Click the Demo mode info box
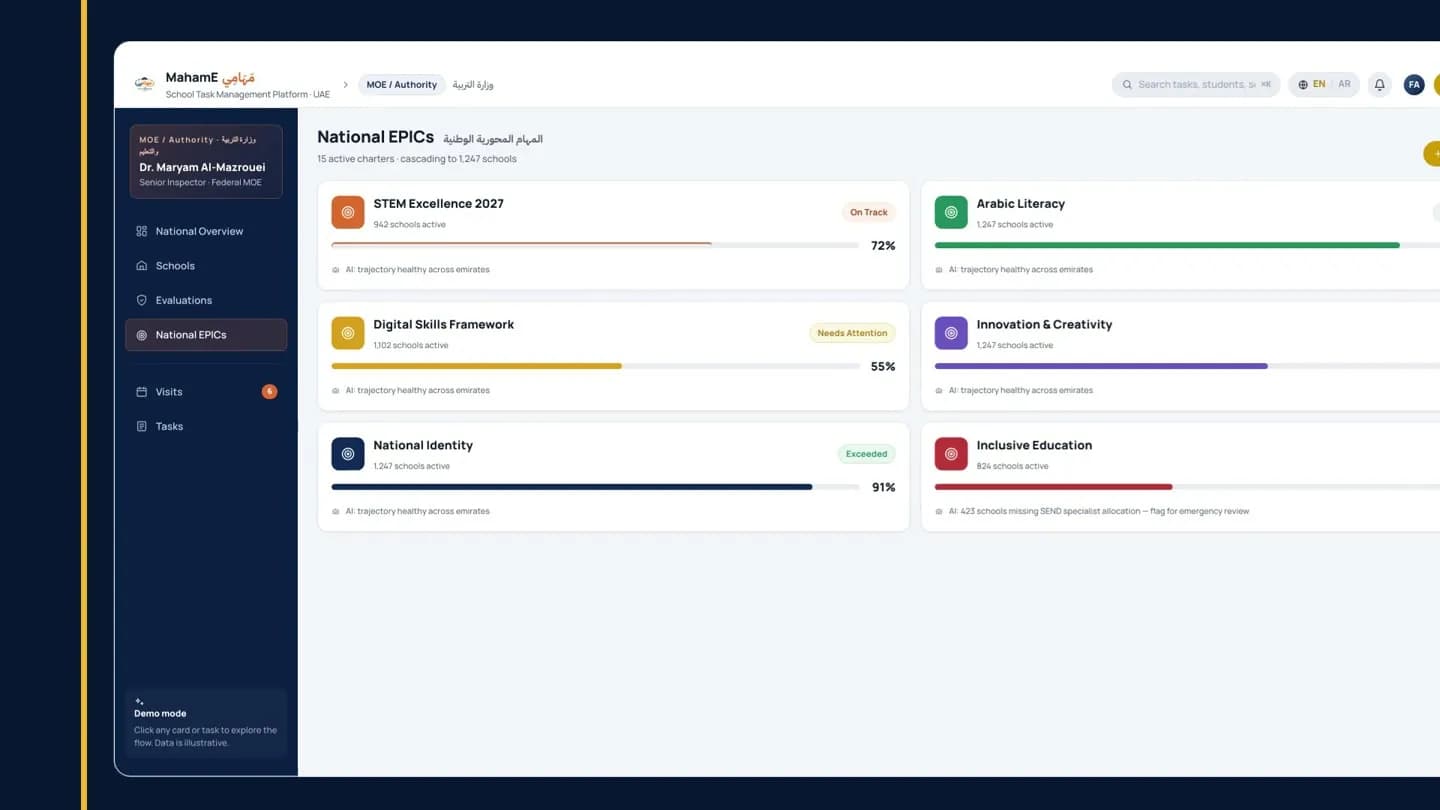 pyautogui.click(x=206, y=724)
